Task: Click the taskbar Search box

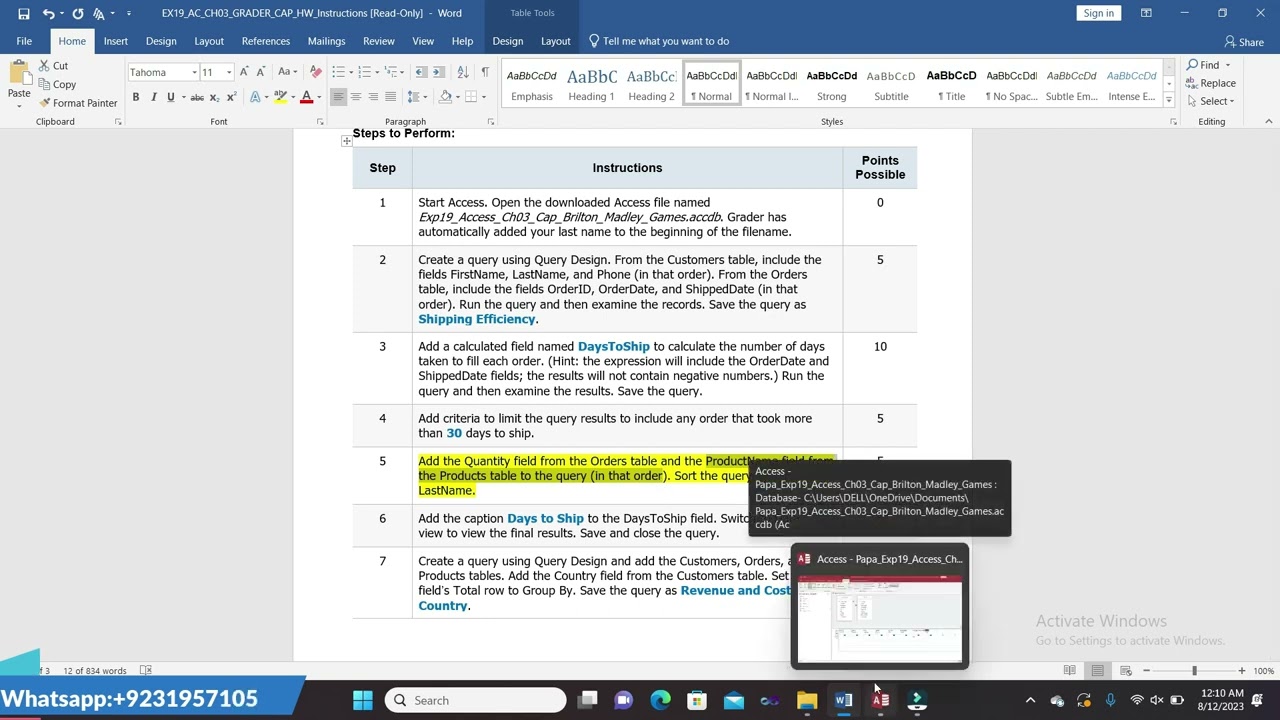Action: [476, 700]
